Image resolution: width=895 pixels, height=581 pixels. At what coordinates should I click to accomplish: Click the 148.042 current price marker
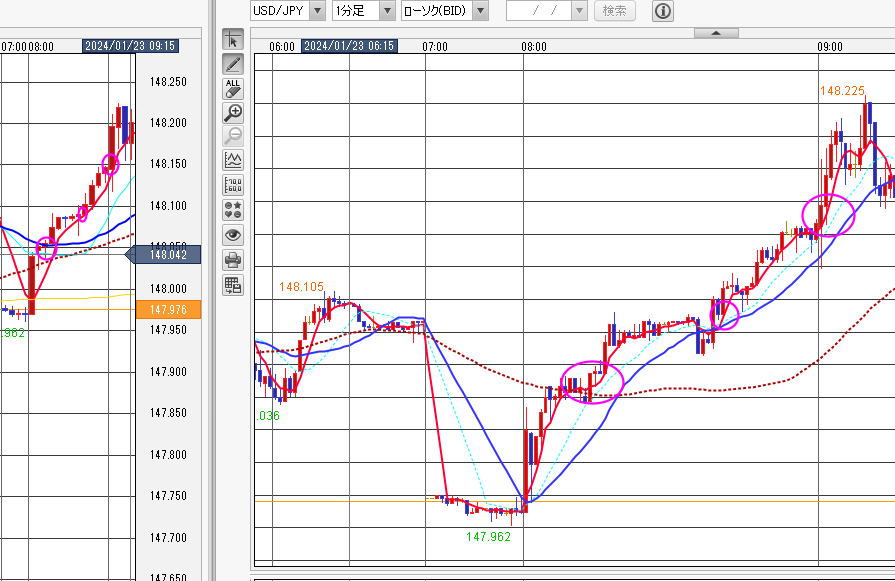tap(166, 255)
